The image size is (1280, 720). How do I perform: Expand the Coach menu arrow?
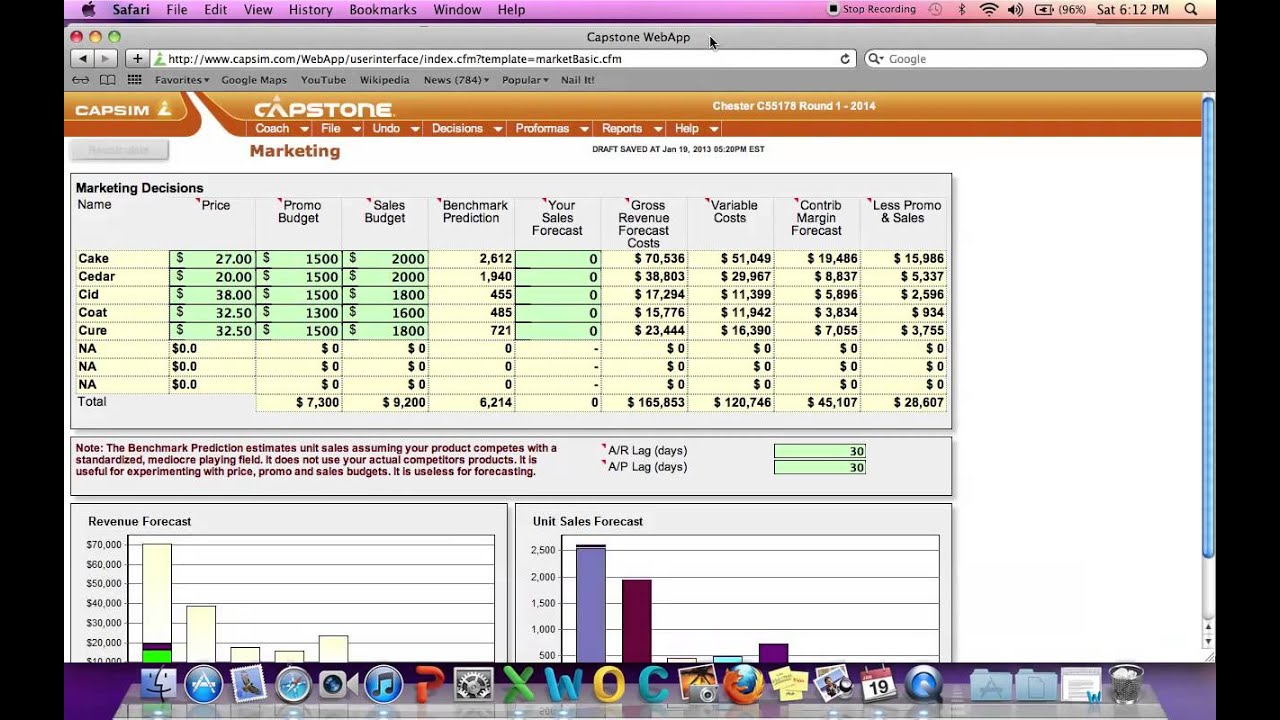(304, 129)
